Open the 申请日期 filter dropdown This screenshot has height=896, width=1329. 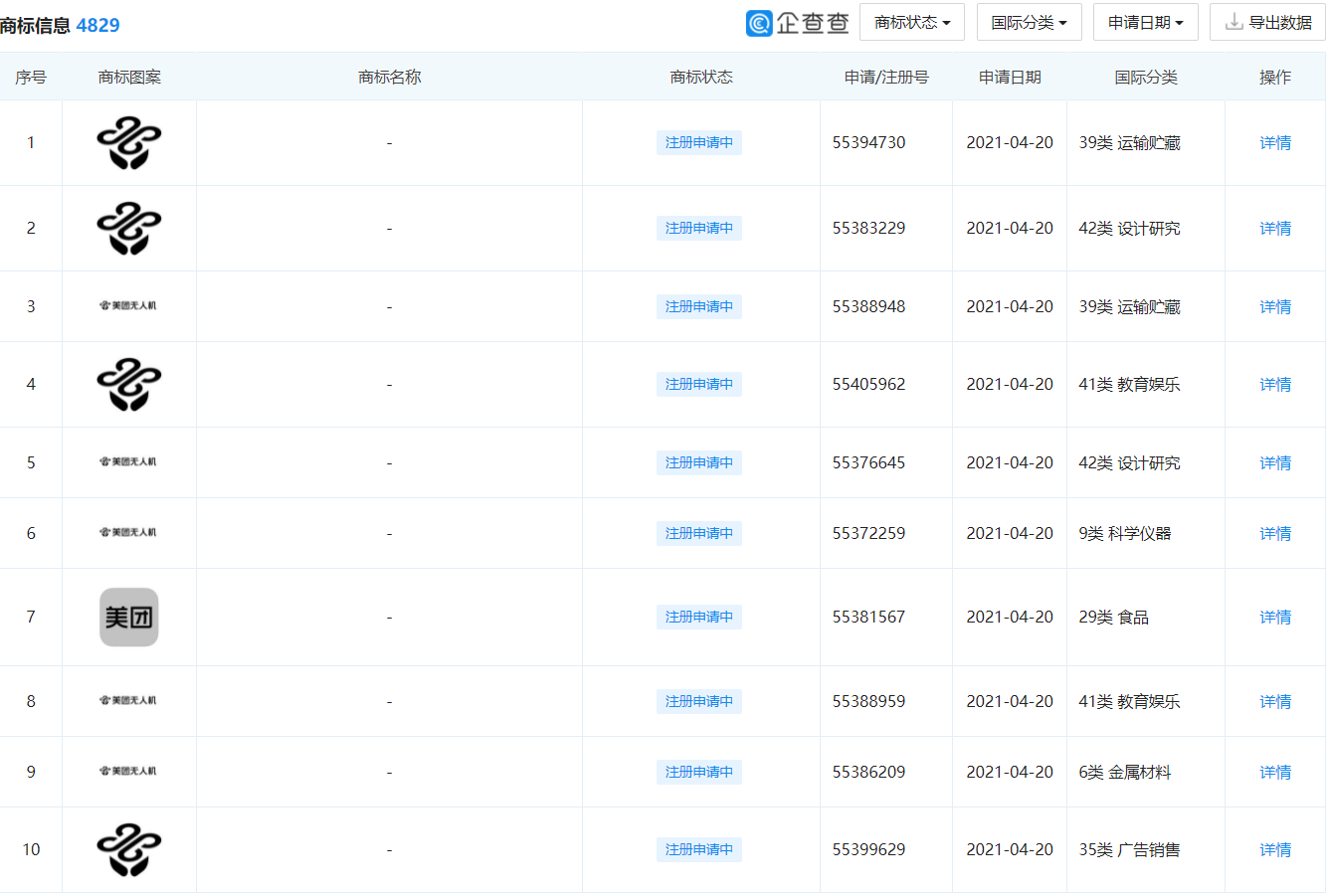[1145, 21]
